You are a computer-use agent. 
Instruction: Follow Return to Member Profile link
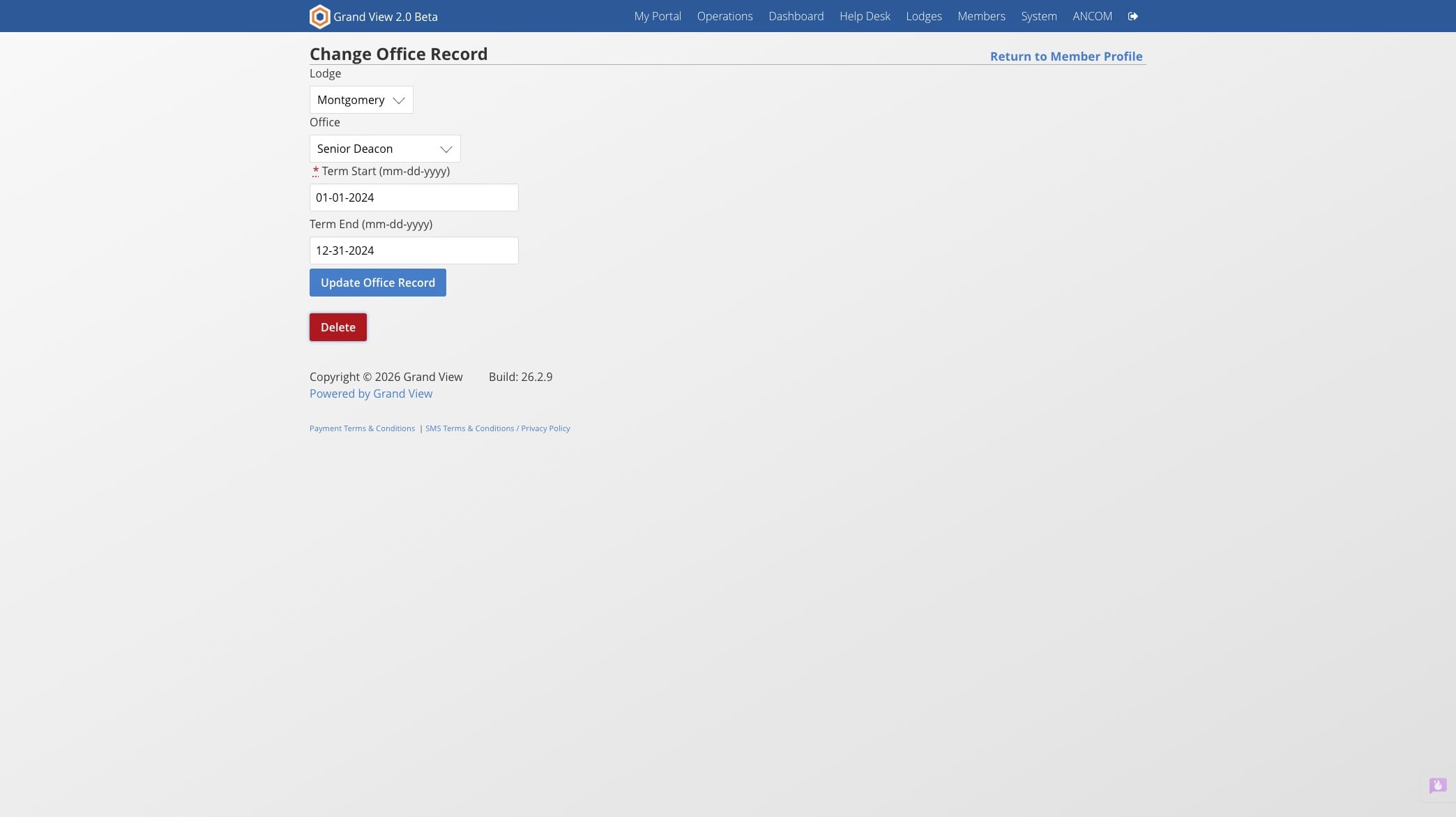click(1066, 57)
